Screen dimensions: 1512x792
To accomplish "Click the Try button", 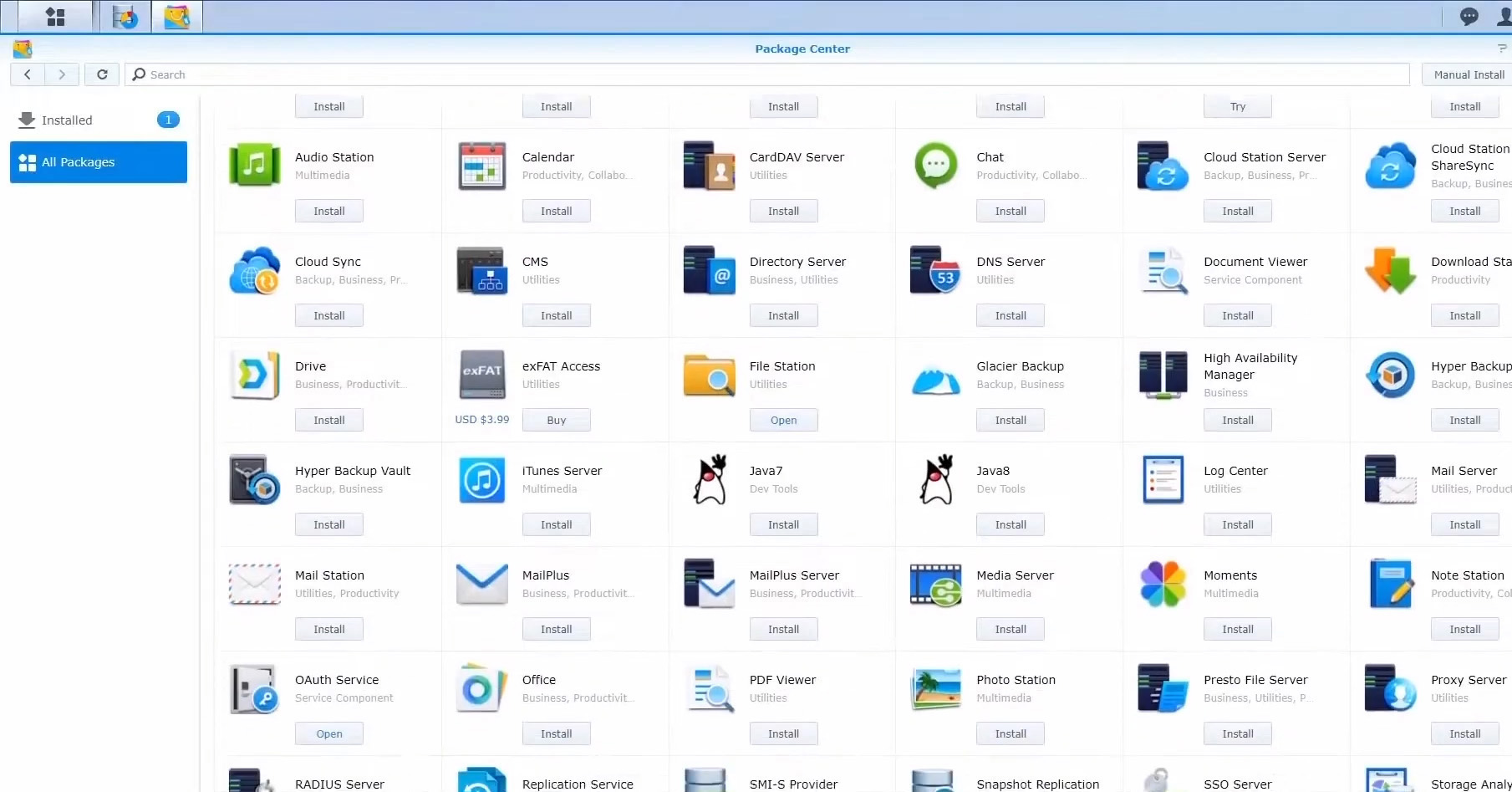I will tap(1238, 107).
